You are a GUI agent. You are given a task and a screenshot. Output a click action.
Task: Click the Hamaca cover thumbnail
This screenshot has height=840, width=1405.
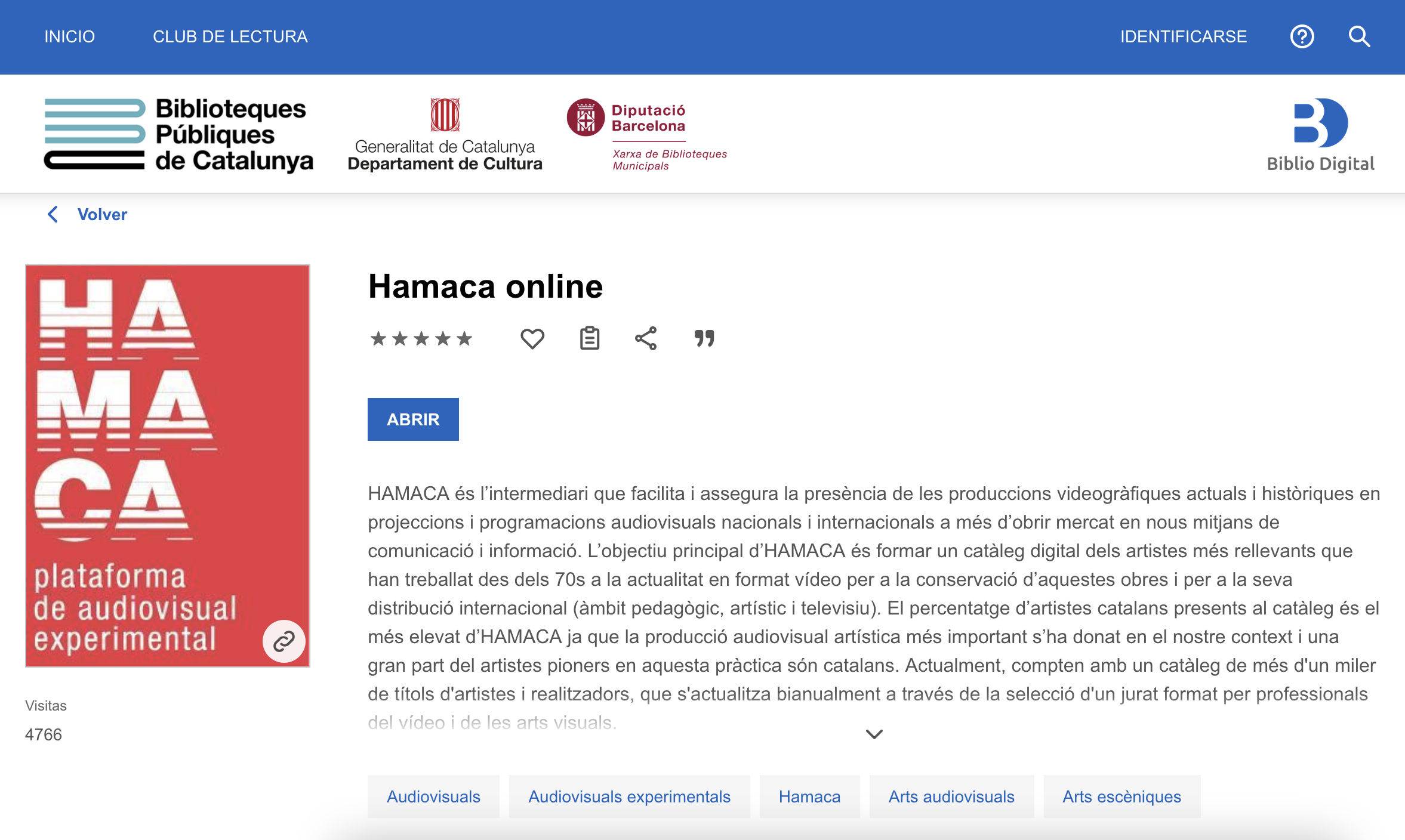click(168, 466)
